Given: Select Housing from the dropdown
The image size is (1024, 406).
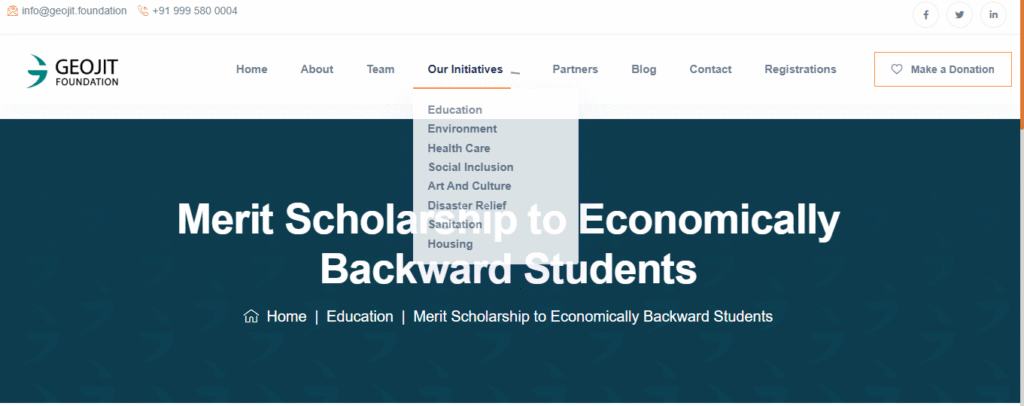Looking at the screenshot, I should (x=450, y=244).
